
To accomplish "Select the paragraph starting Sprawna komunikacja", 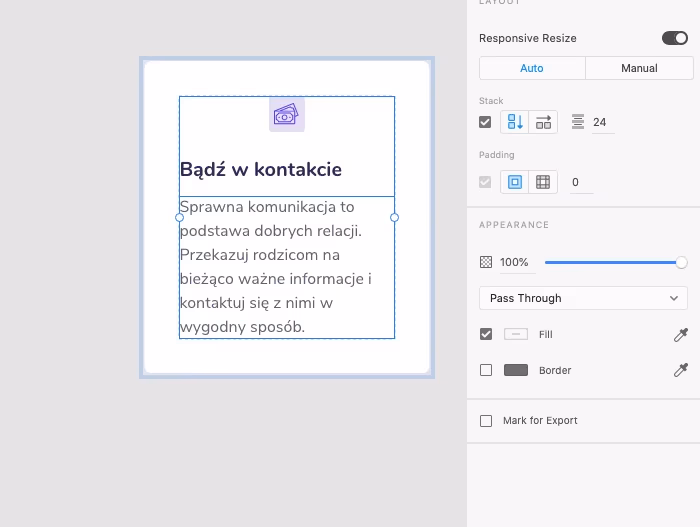I will tap(275, 267).
